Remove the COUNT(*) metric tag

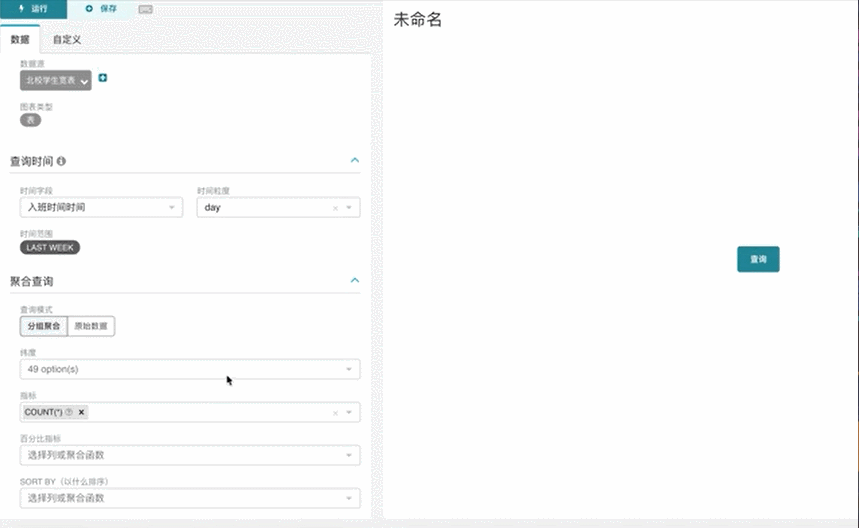point(82,412)
